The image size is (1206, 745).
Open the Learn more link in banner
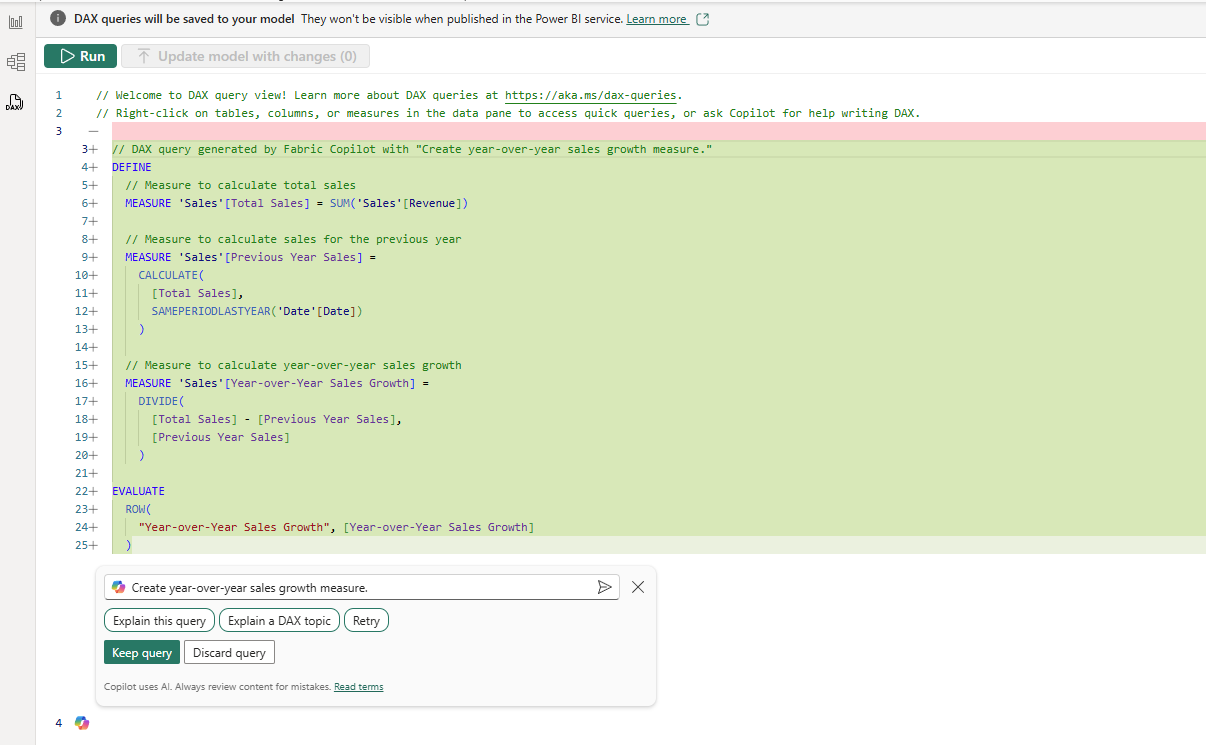[656, 19]
